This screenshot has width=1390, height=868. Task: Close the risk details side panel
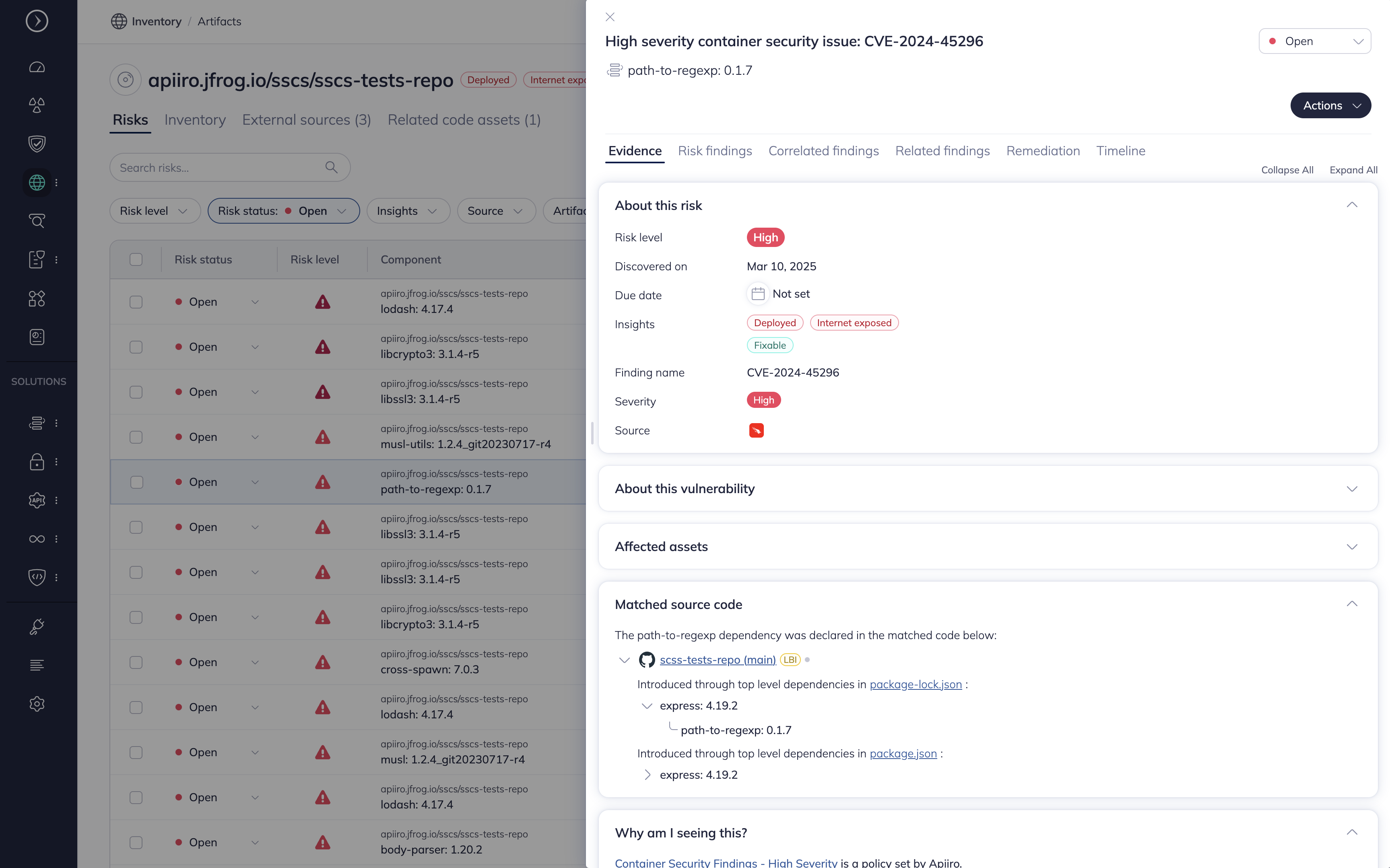(610, 17)
